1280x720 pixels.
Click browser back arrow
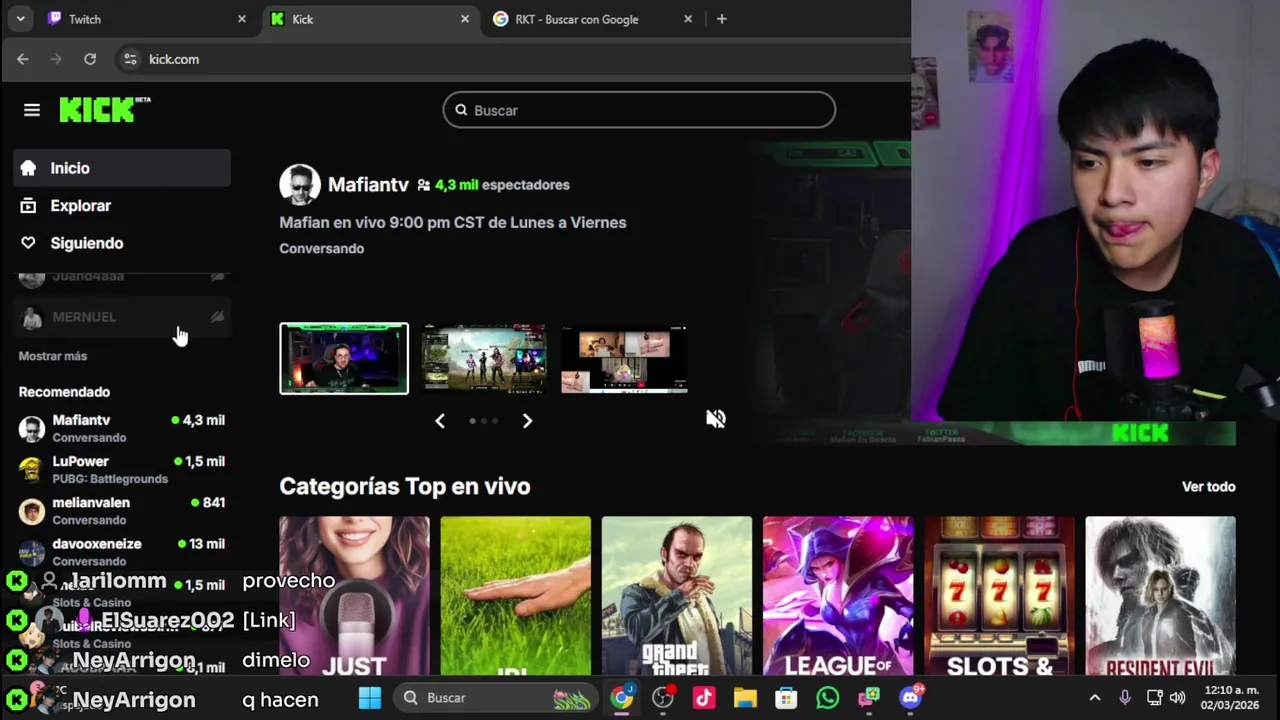coord(23,59)
